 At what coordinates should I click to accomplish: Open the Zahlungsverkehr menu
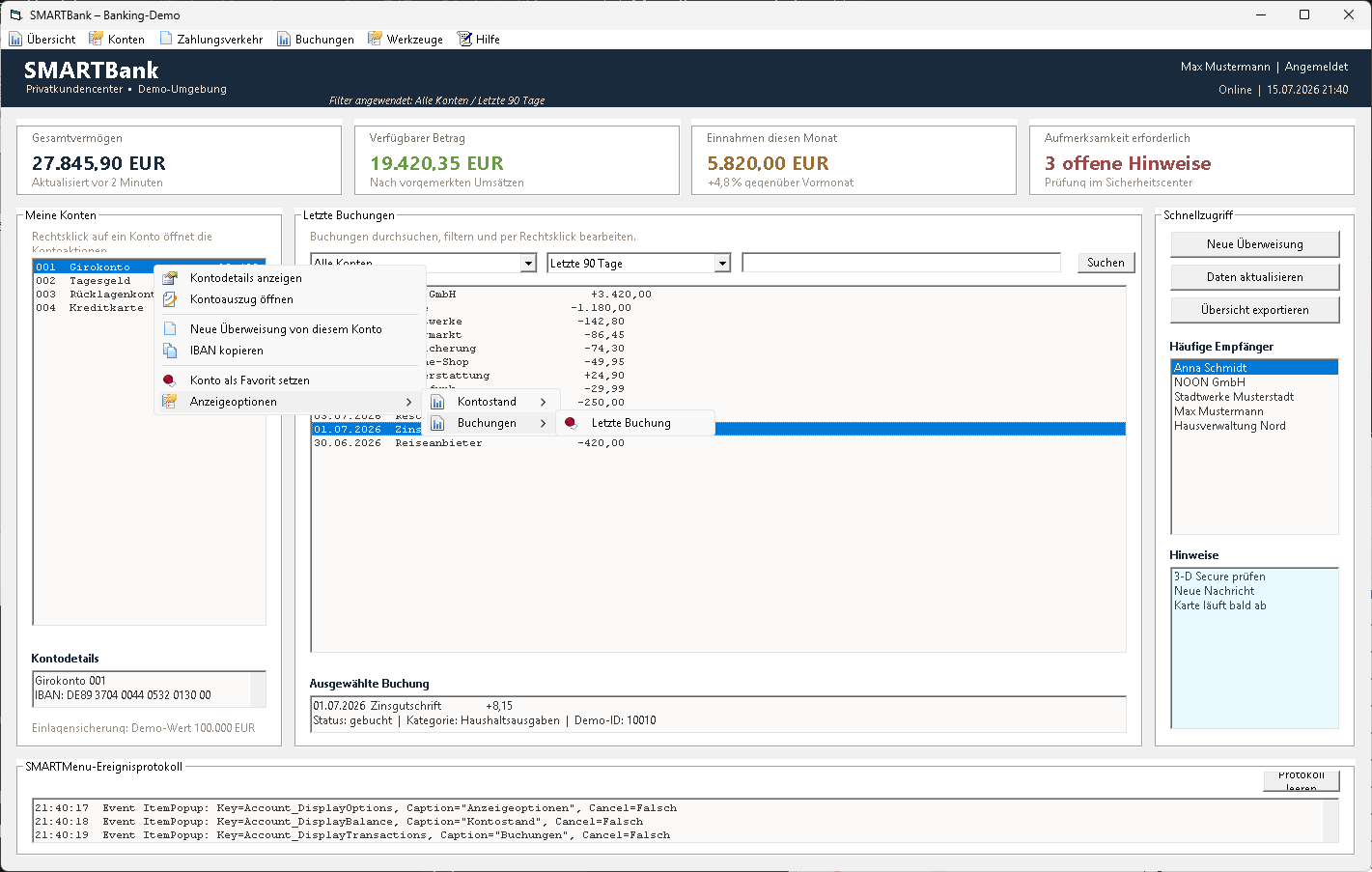click(x=211, y=40)
